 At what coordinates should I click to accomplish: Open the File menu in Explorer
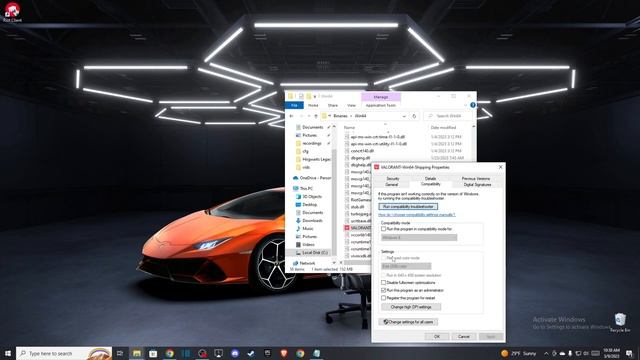click(x=294, y=105)
